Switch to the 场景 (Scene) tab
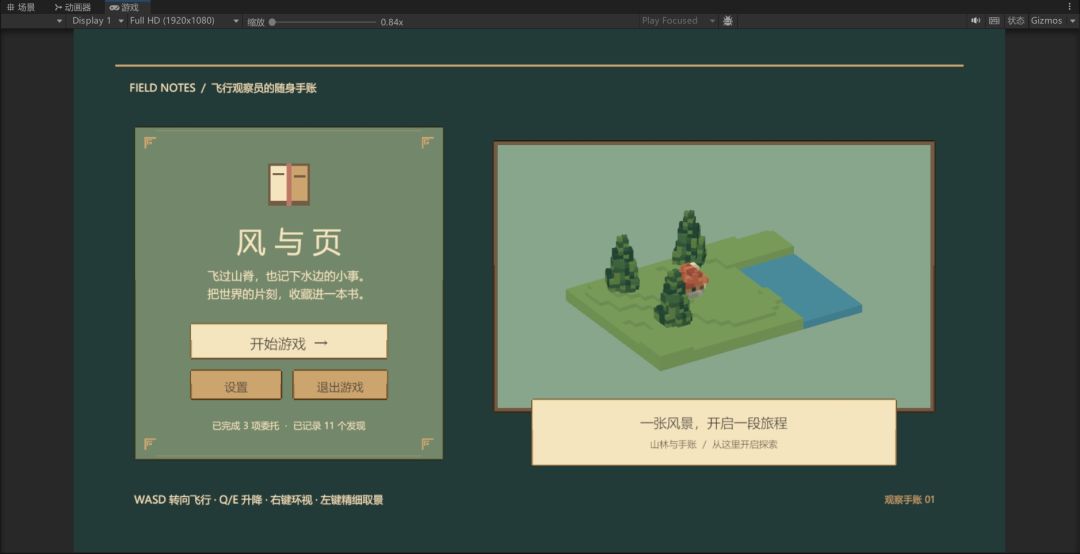Screen dimensions: 1080x554 (21, 7)
